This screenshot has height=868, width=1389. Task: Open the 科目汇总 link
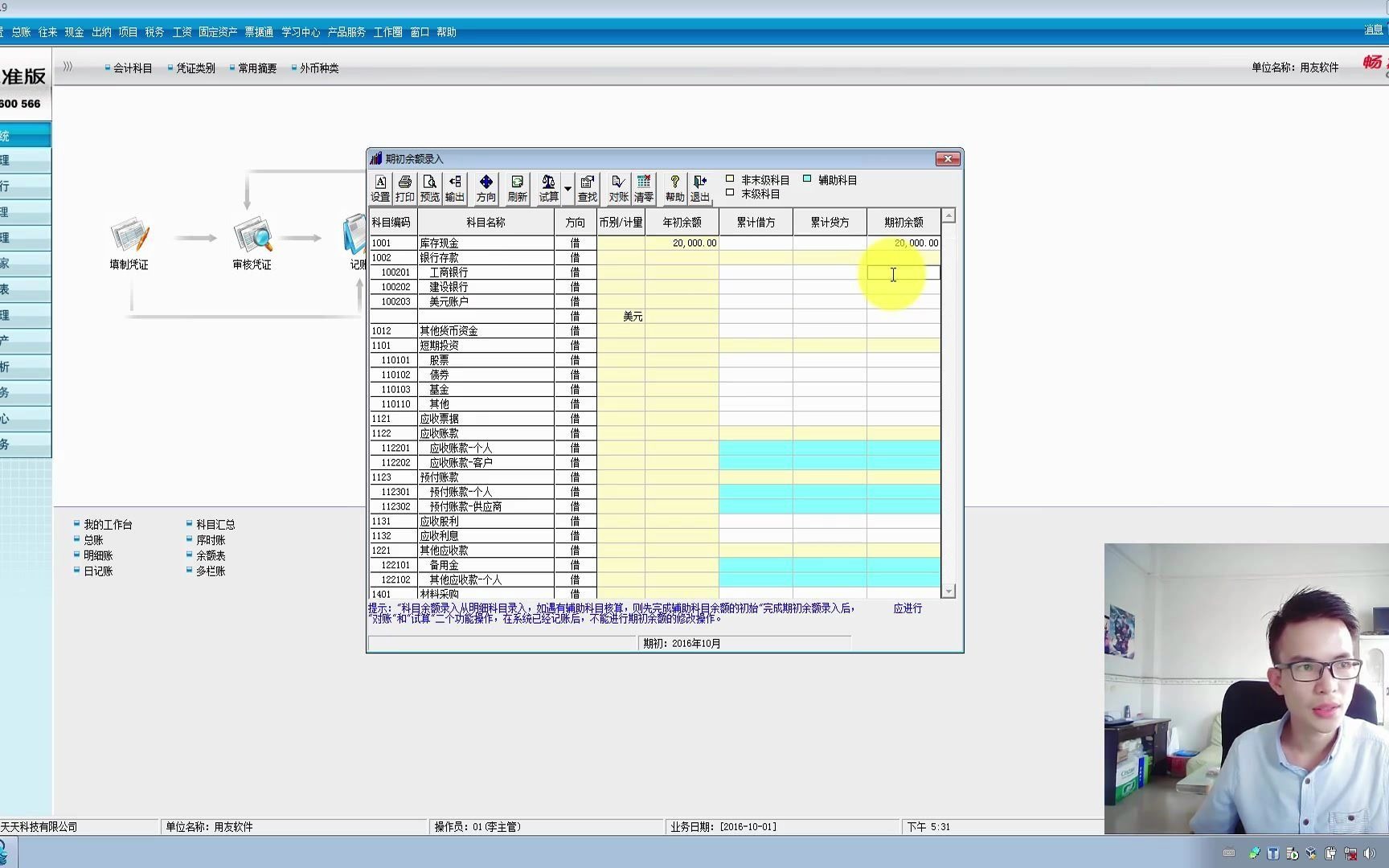pos(215,525)
